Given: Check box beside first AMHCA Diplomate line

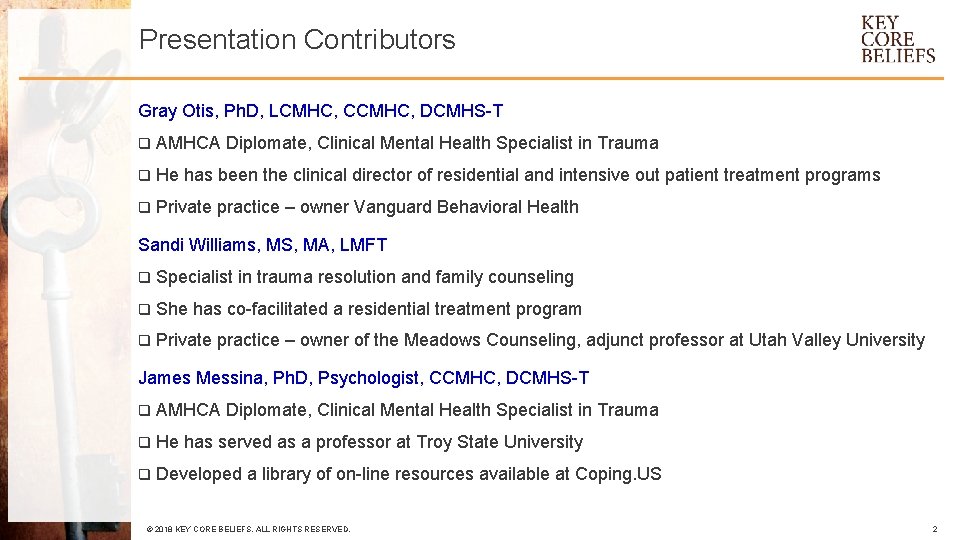Looking at the screenshot, I should click(144, 144).
